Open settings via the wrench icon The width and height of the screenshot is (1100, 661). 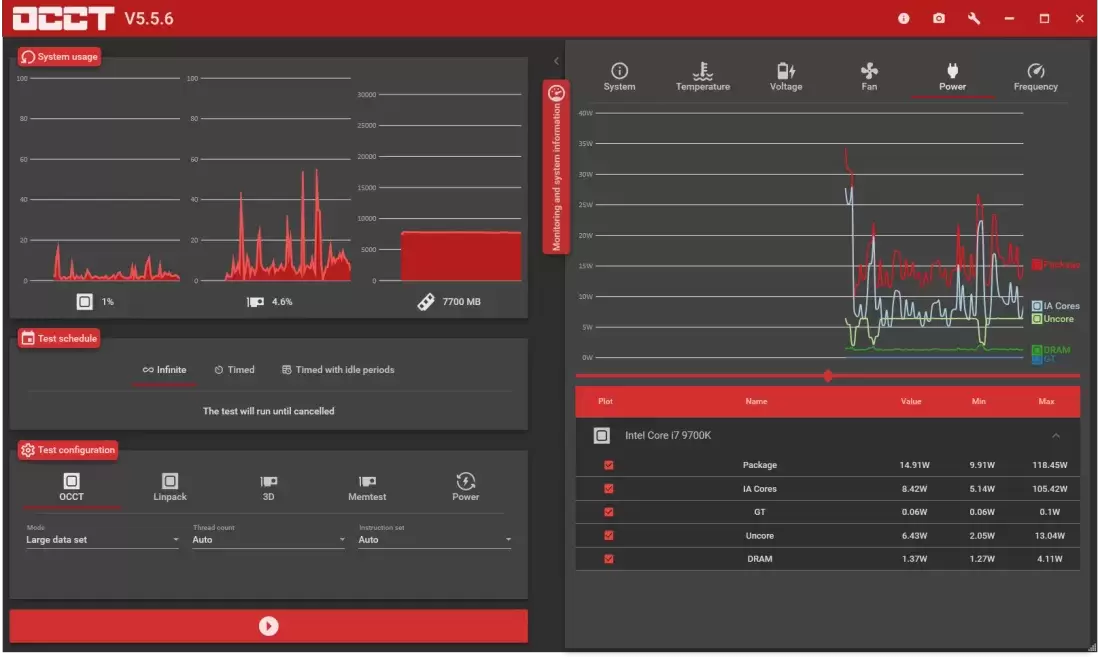tap(974, 18)
